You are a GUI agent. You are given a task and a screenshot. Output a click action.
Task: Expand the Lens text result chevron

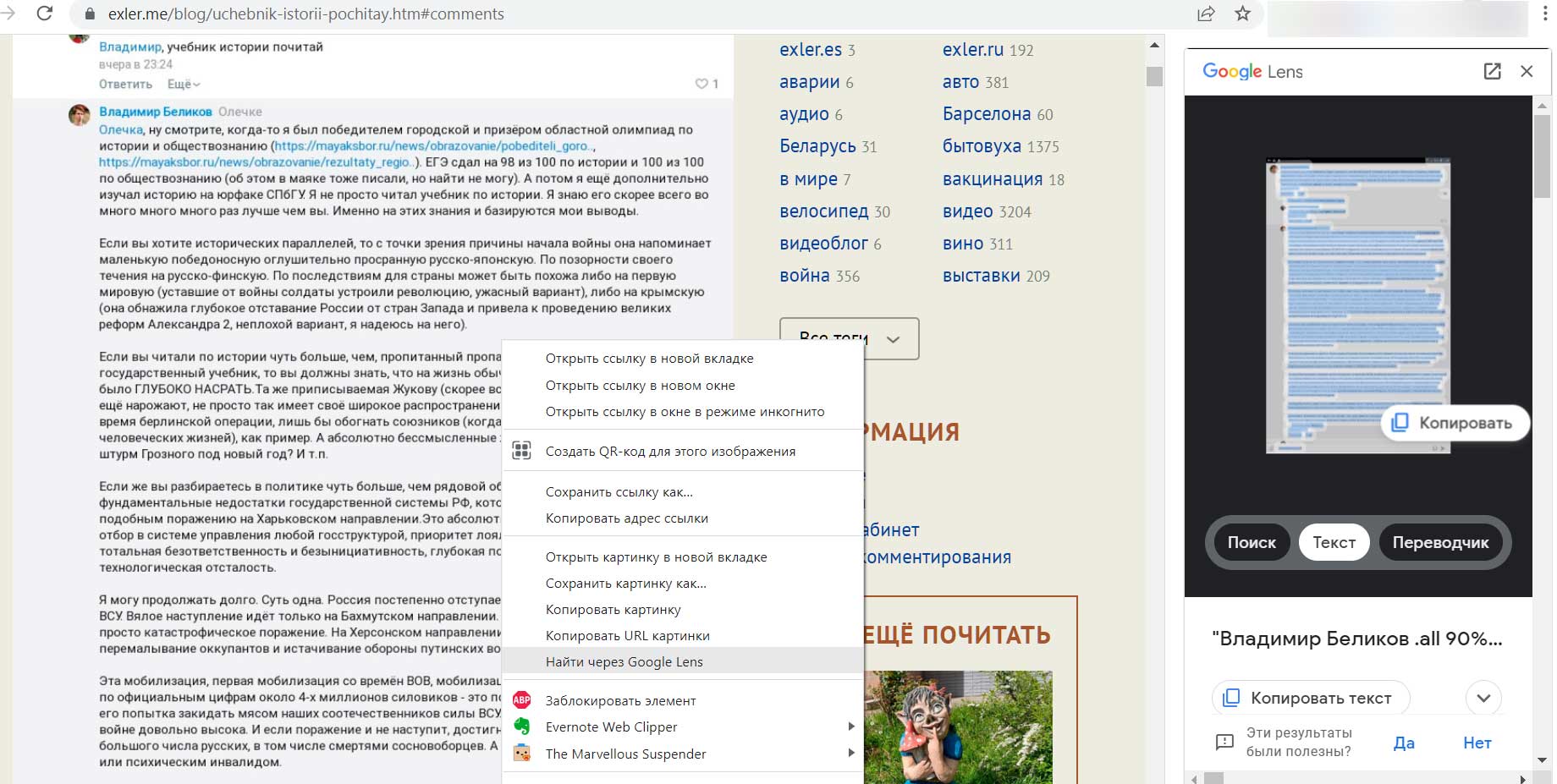click(1483, 698)
